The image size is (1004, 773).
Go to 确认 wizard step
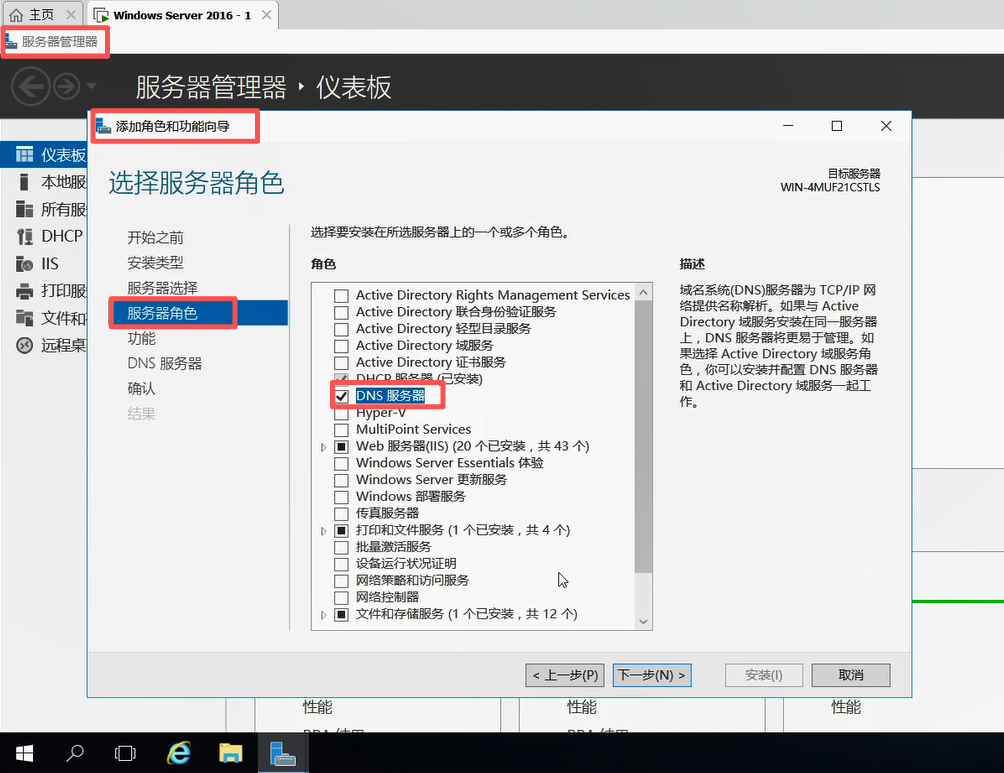point(141,388)
